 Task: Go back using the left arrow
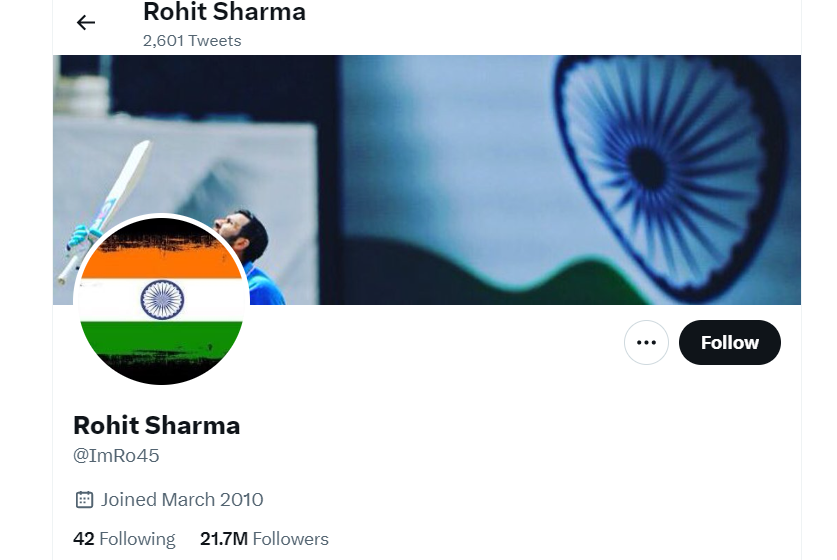(85, 22)
